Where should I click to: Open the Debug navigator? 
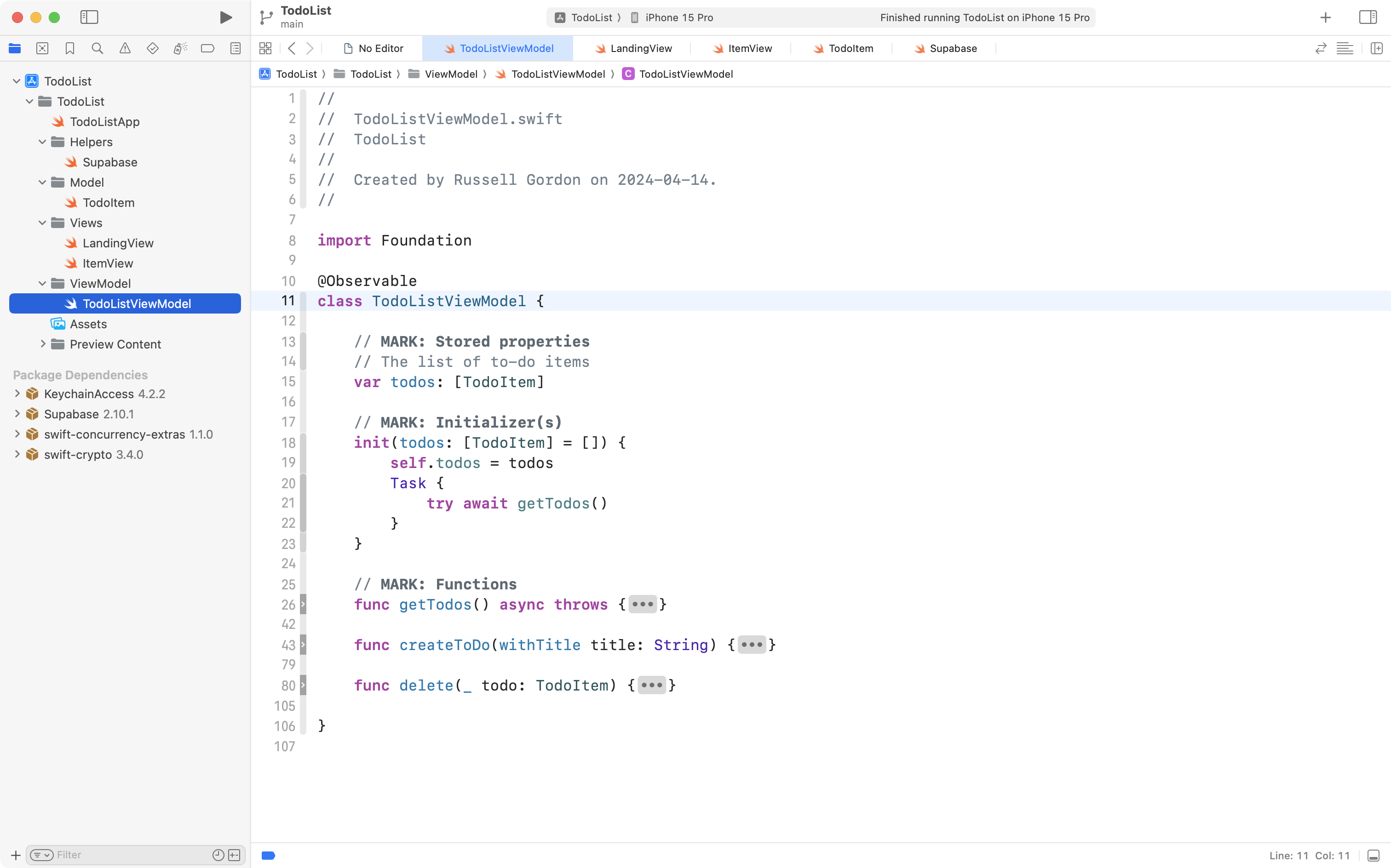180,48
